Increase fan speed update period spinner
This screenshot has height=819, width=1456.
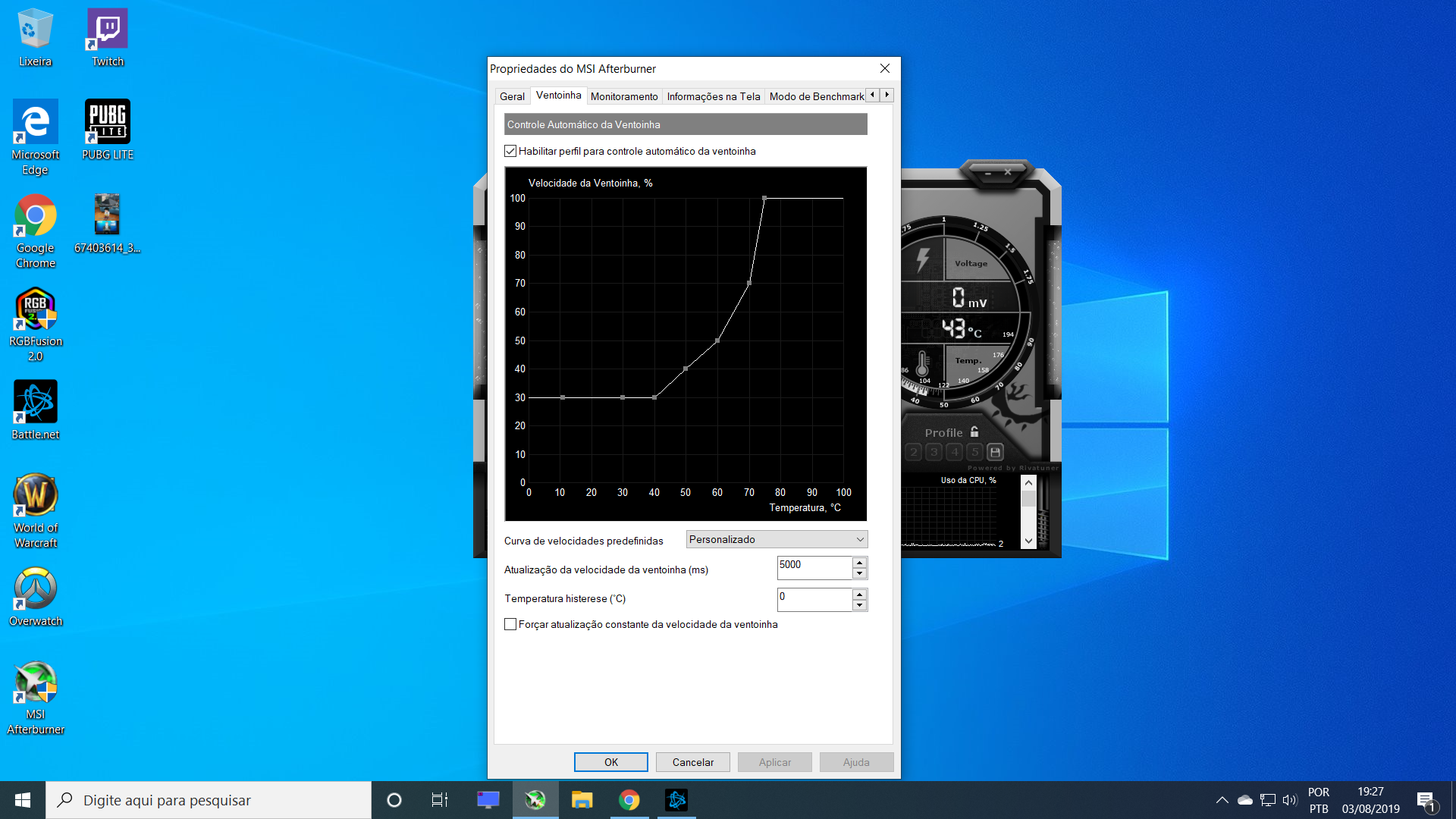pyautogui.click(x=859, y=563)
